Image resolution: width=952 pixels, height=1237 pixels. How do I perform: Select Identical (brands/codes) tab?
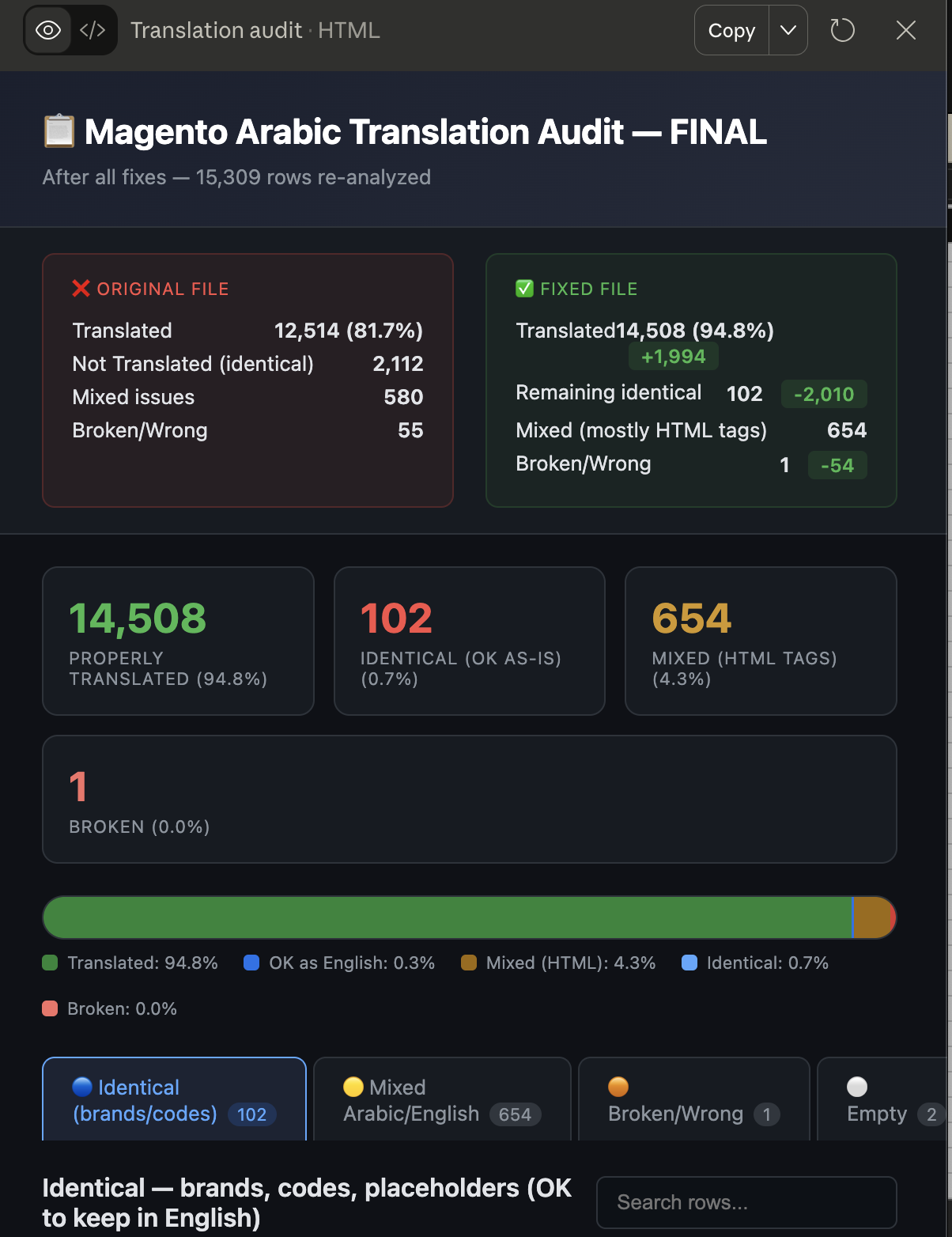tap(174, 1100)
